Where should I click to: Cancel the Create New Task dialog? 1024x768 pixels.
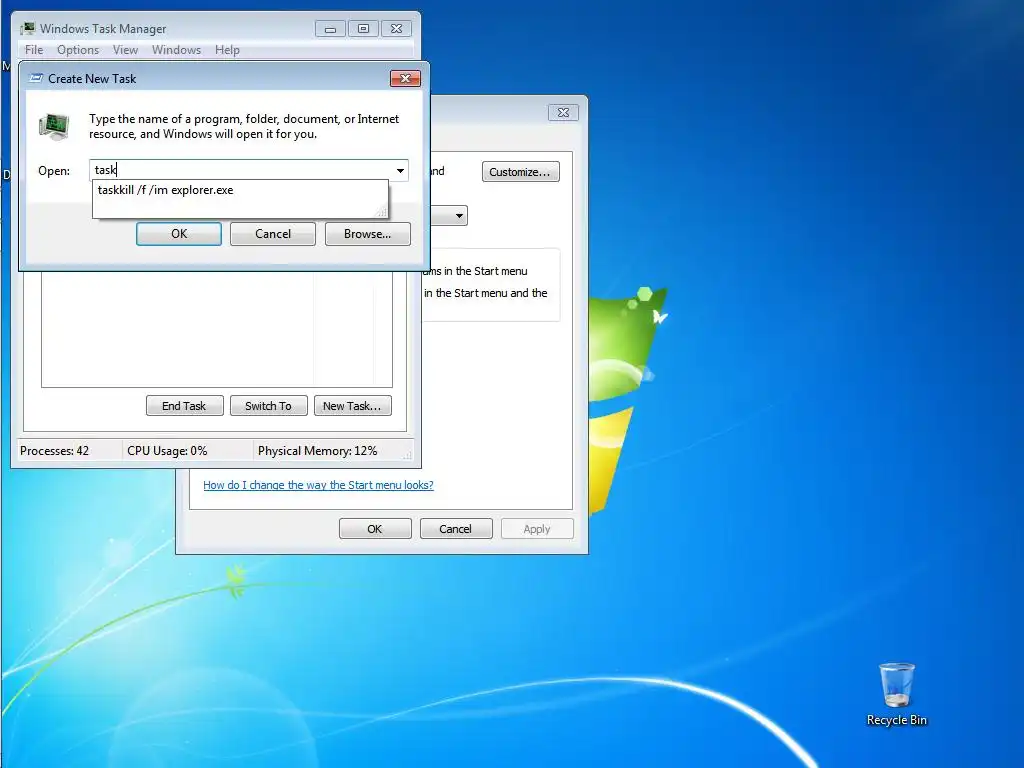tap(273, 234)
